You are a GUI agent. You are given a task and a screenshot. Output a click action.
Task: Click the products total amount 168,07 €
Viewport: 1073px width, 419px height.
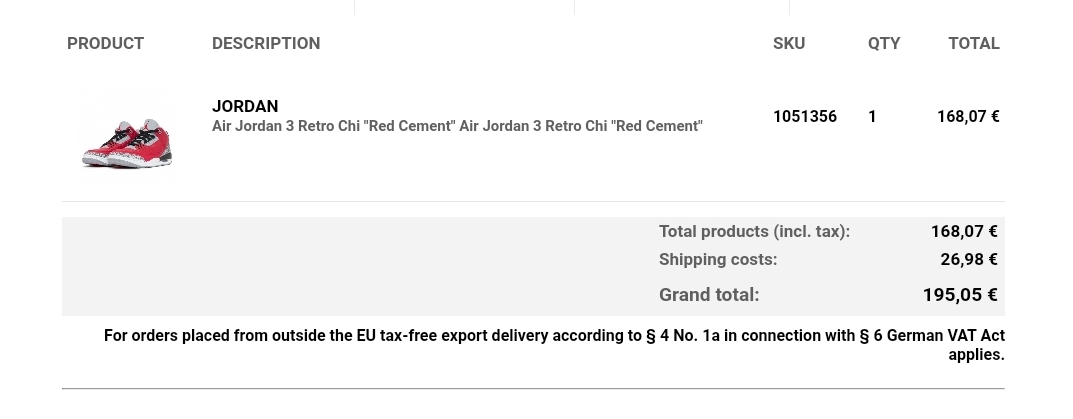(x=964, y=231)
